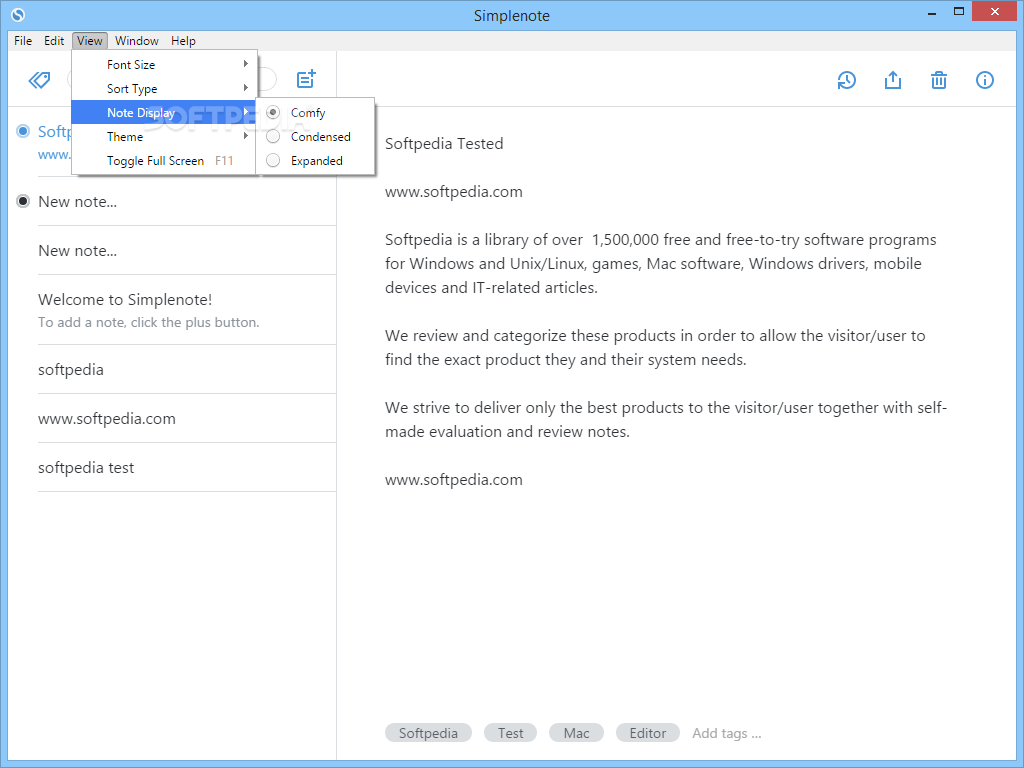
Task: Open the softpedia test note
Action: click(187, 467)
